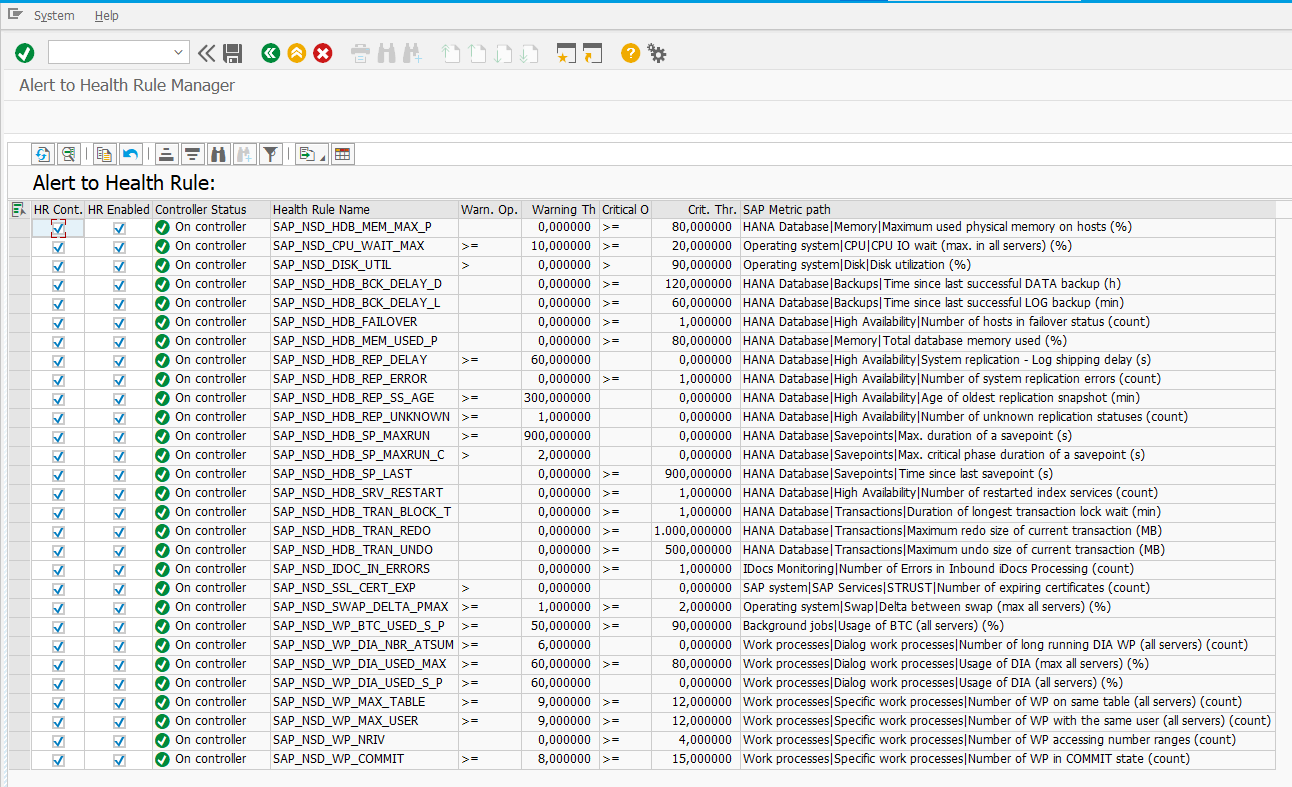Uncheck HR Cont. for SAP_NSD_SSL_CERT_EXP

tap(58, 589)
